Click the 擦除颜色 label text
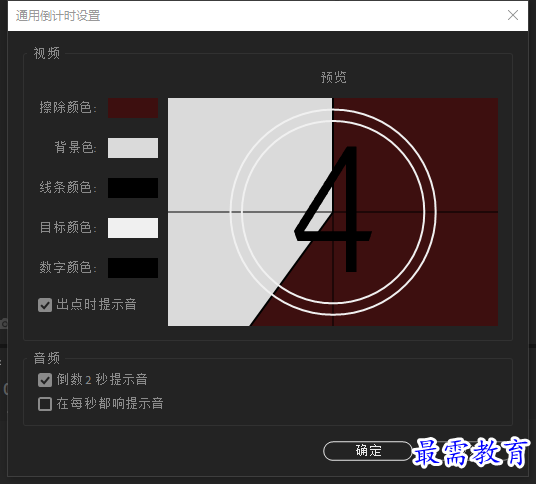 pyautogui.click(x=68, y=108)
